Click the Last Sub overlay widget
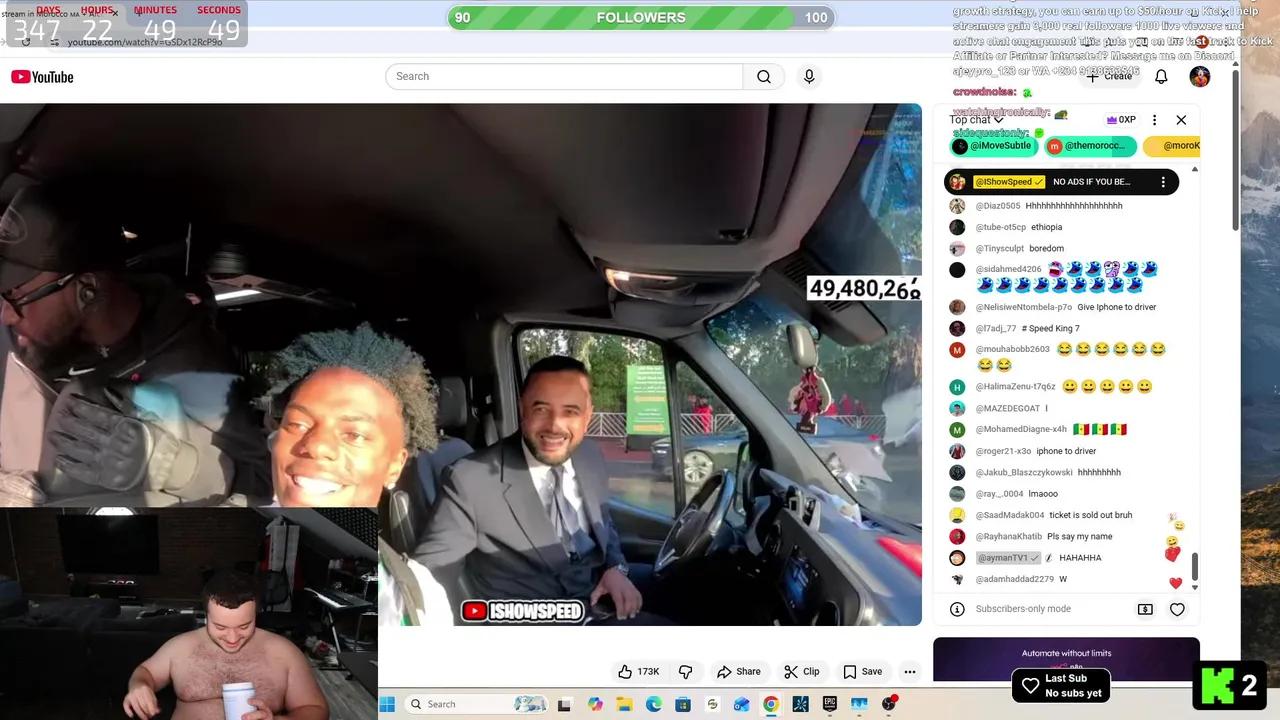The image size is (1280, 720). click(1061, 685)
